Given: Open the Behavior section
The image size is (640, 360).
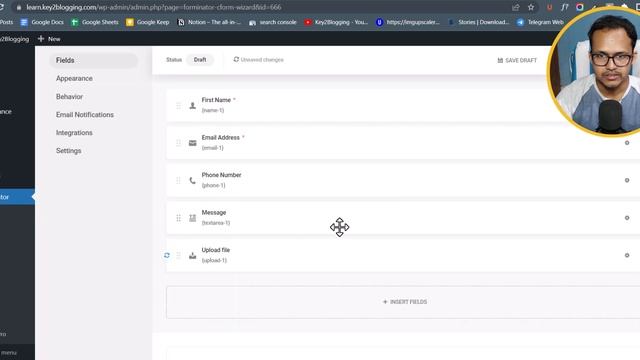Looking at the screenshot, I should pyautogui.click(x=69, y=97).
